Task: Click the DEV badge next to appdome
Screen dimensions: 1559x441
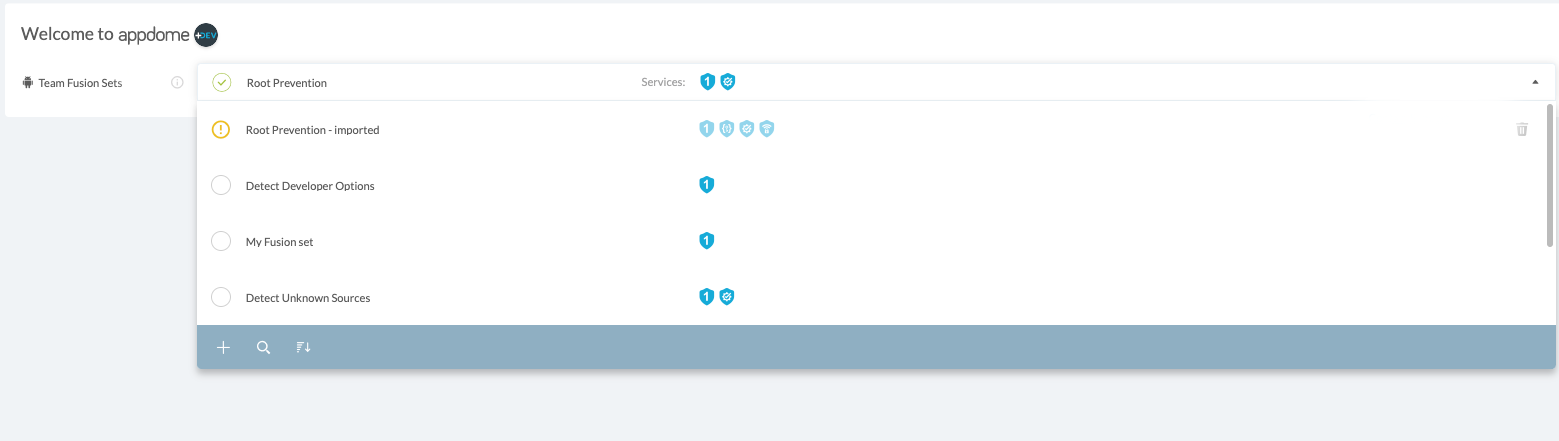Action: [206, 35]
